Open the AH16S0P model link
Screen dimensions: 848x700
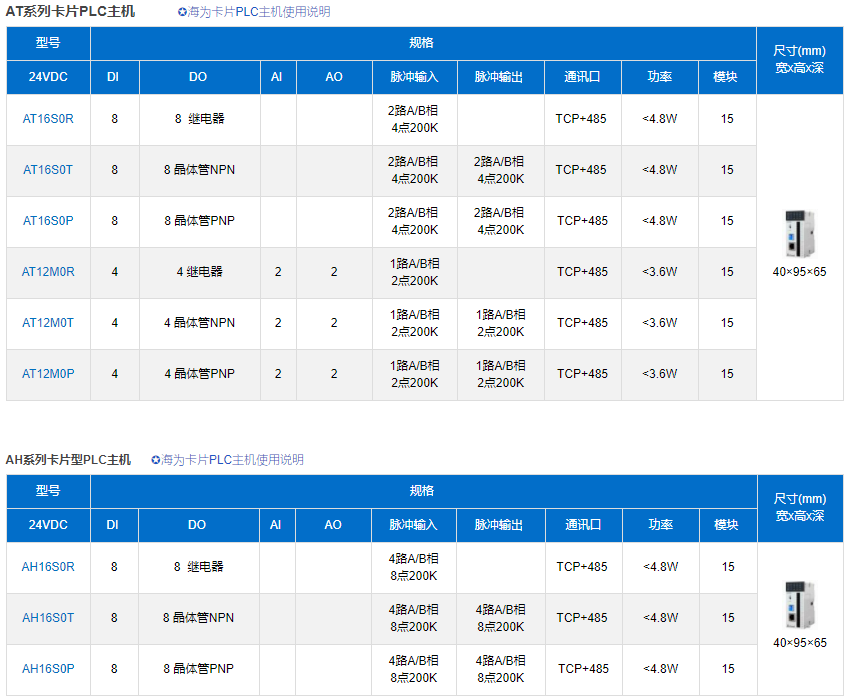[48, 669]
